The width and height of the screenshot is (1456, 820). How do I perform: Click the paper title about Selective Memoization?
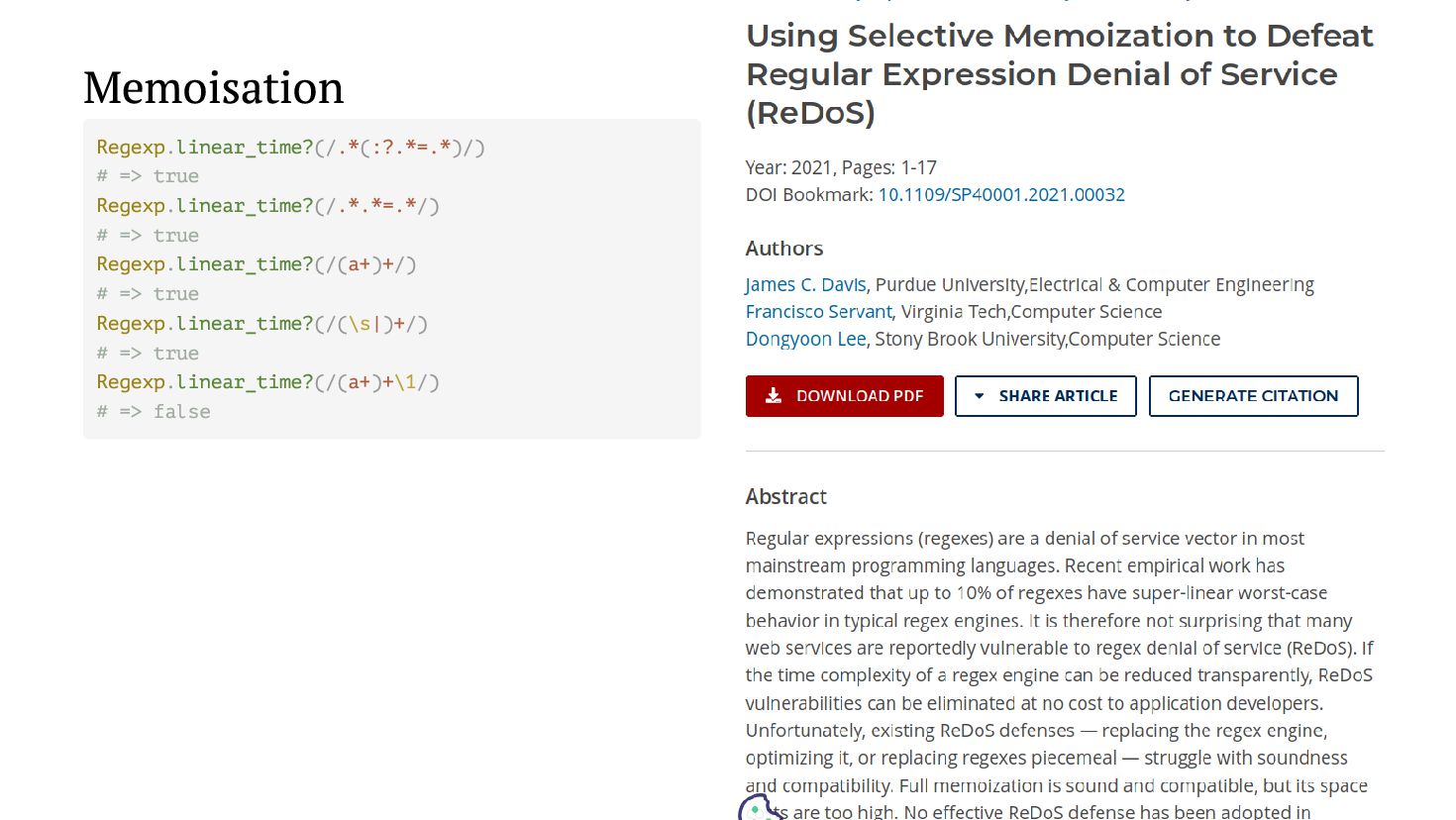pos(1059,74)
